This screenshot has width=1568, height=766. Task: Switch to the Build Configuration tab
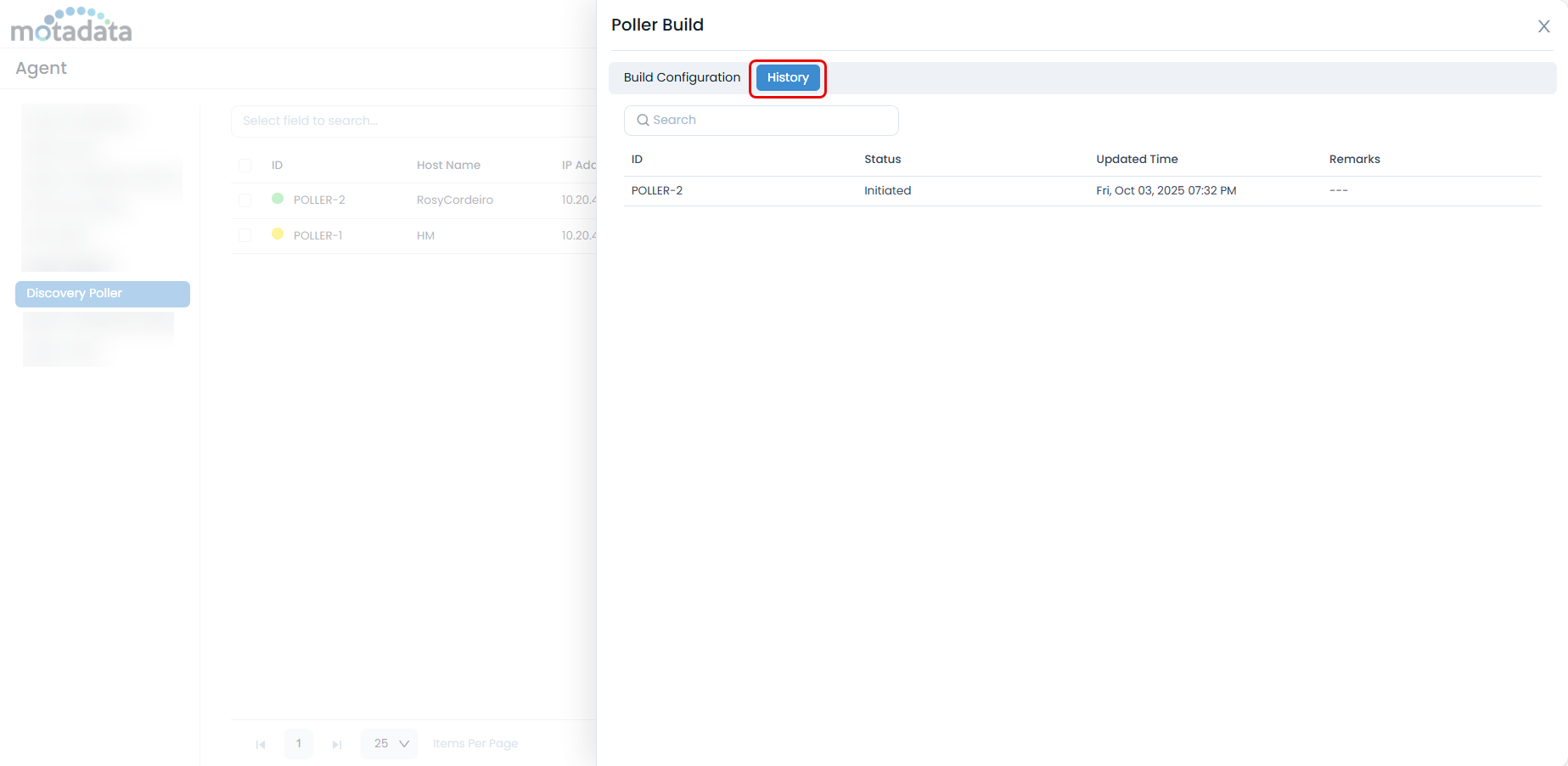pyautogui.click(x=682, y=77)
